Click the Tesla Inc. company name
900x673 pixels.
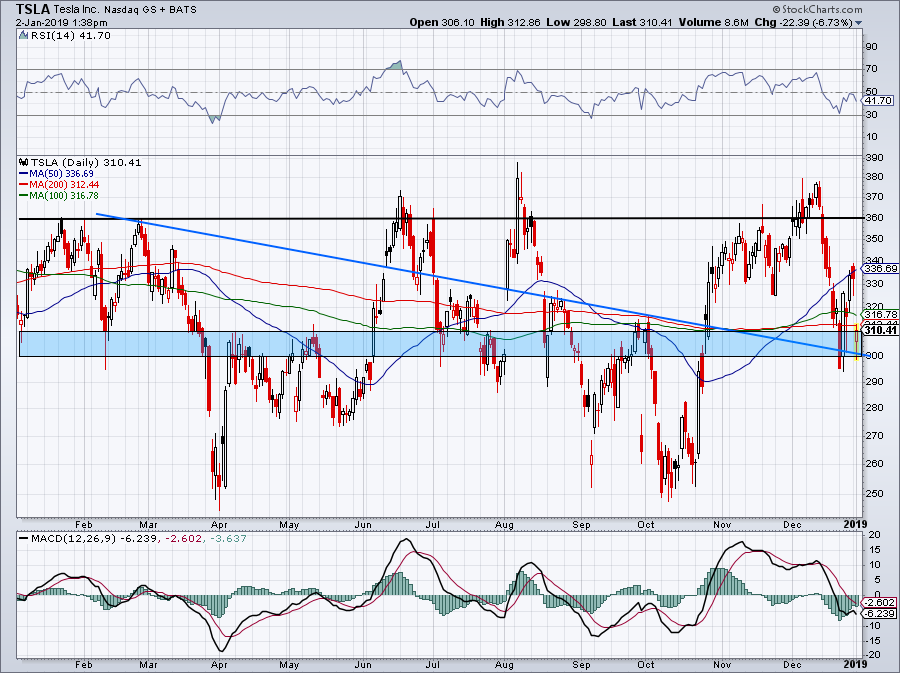[x=76, y=10]
